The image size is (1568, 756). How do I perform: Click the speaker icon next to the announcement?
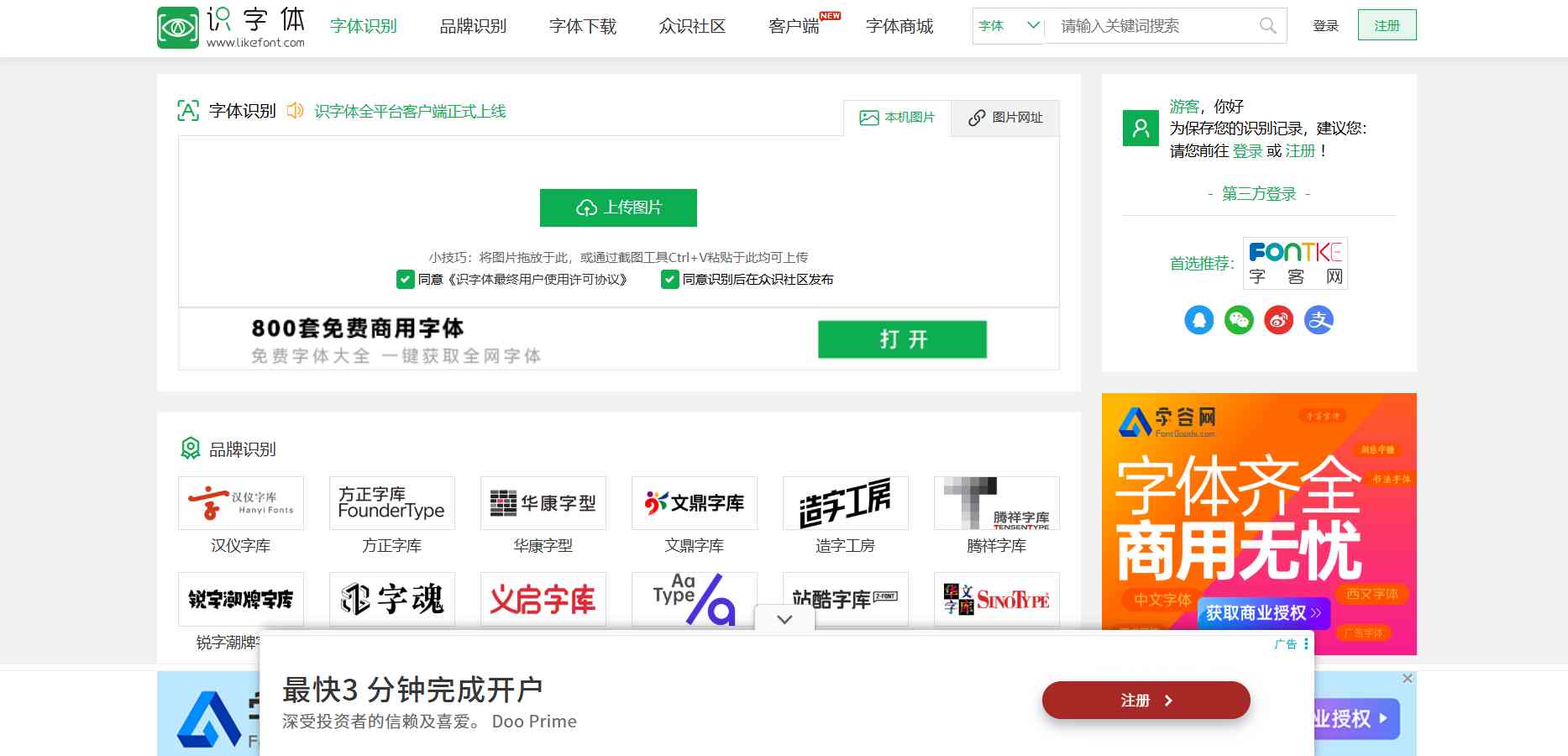coord(296,110)
